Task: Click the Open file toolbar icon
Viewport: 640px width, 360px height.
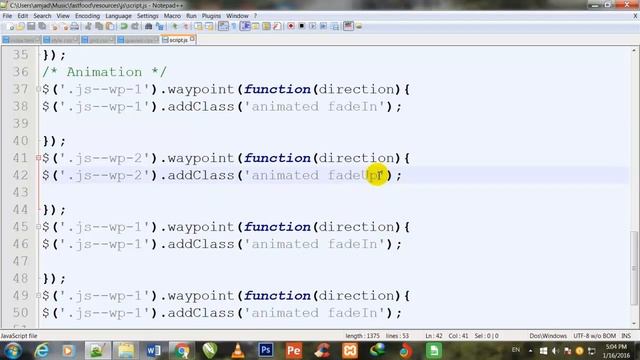Action: [20, 27]
